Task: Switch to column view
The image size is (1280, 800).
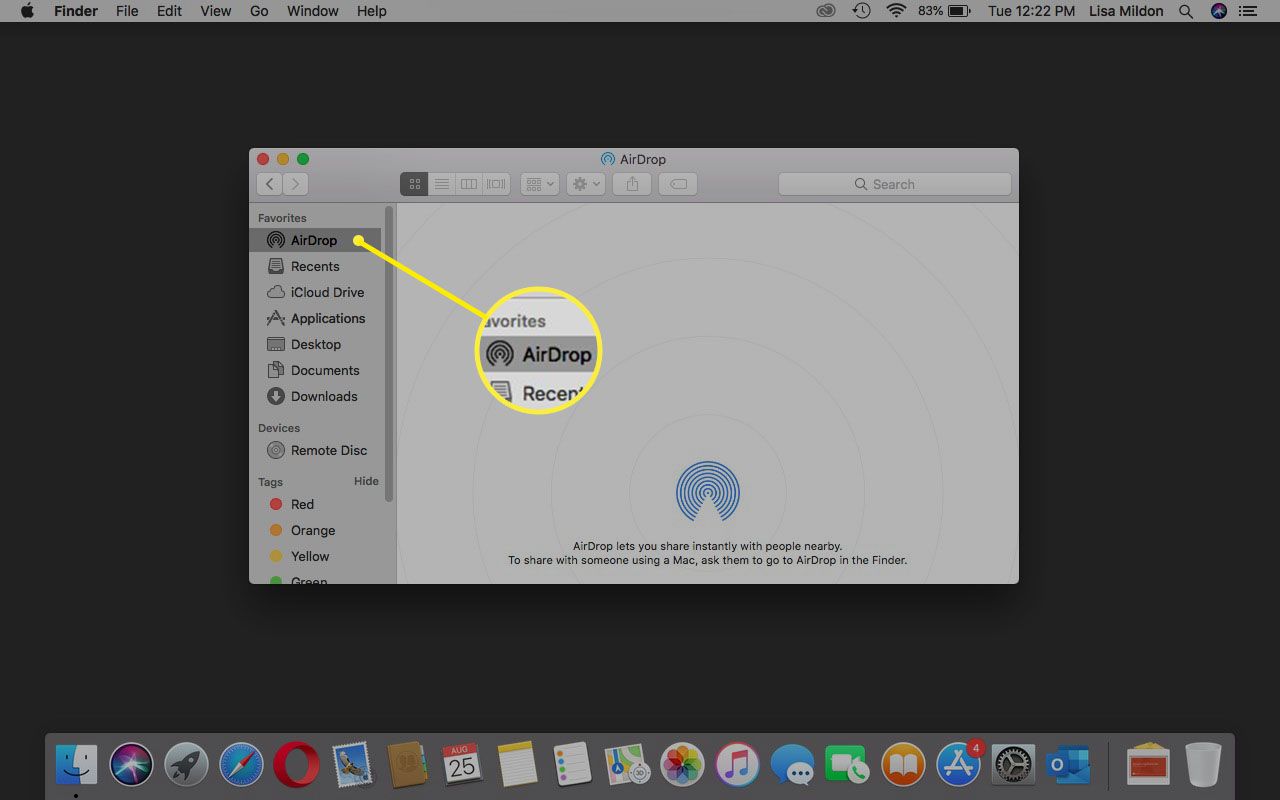Action: [x=468, y=184]
